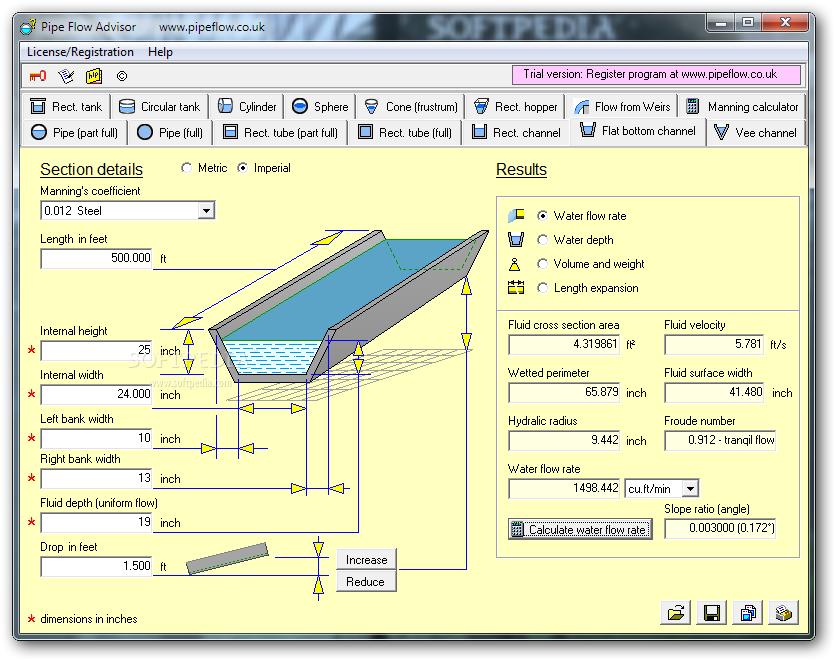Switch to the Manning calculator tab
Image resolution: width=836 pixels, height=661 pixels.
pos(742,107)
